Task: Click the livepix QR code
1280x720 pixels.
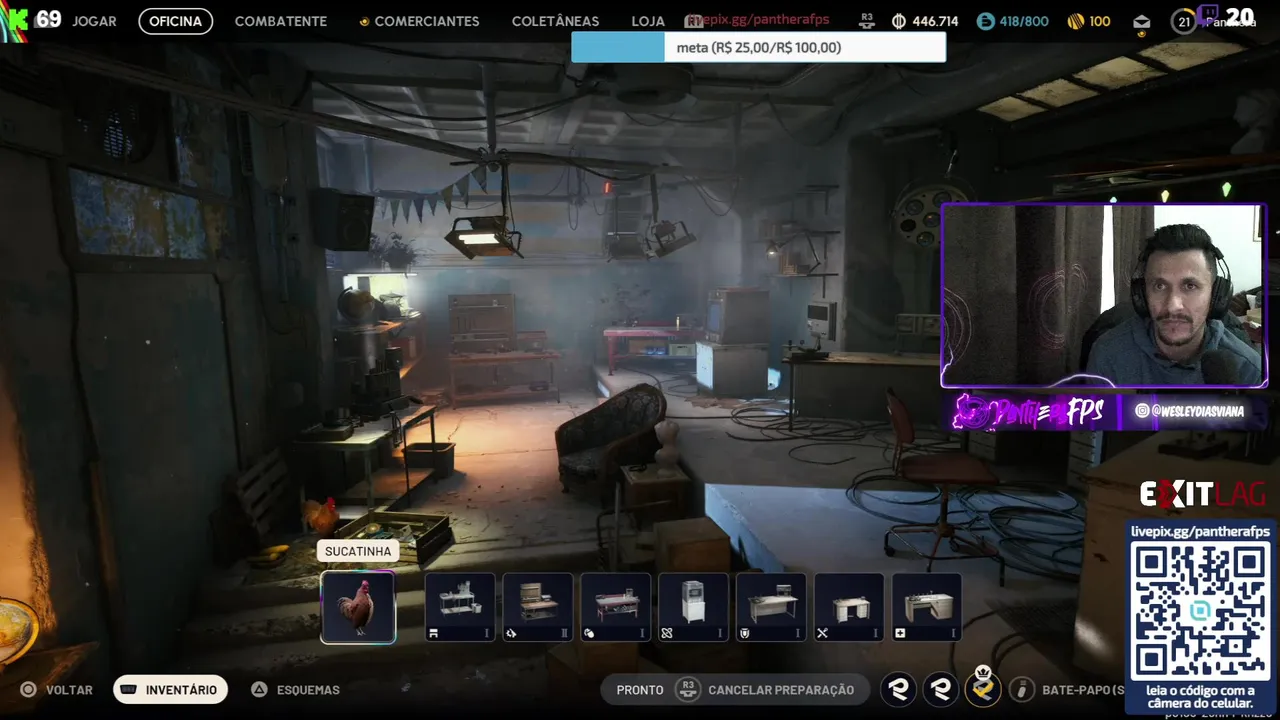Action: (1201, 612)
